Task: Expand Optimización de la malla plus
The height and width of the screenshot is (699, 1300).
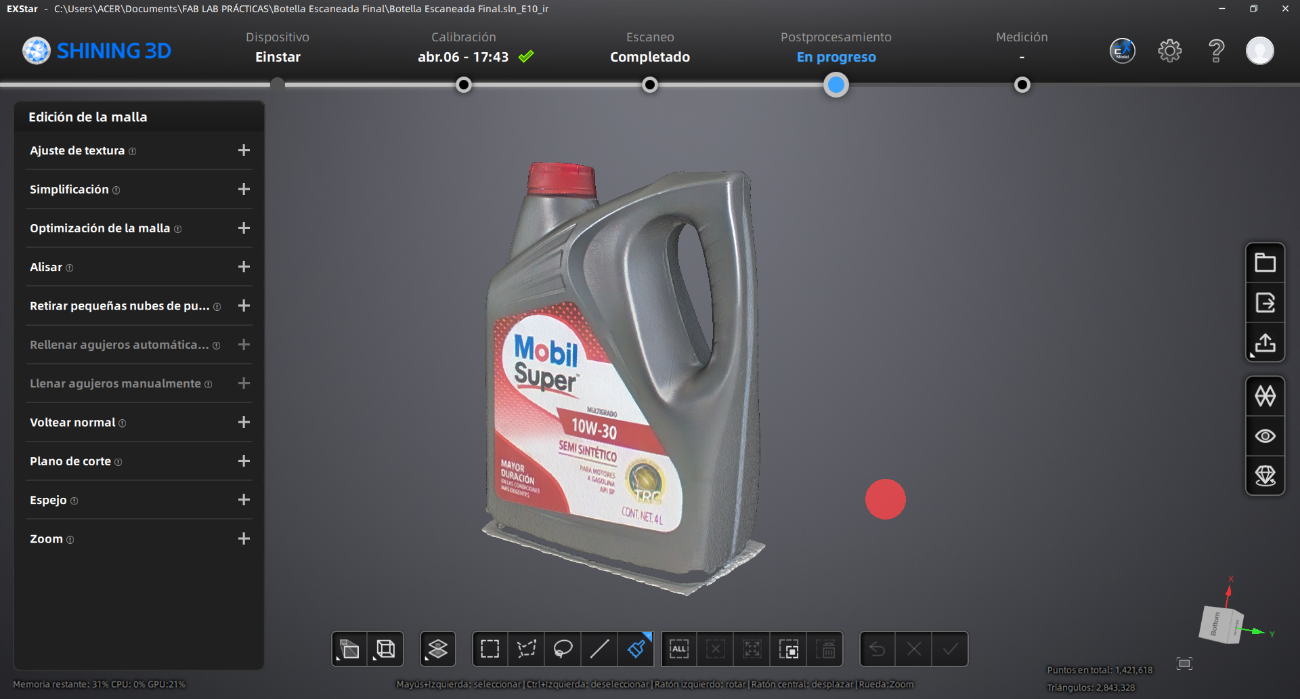Action: (243, 228)
